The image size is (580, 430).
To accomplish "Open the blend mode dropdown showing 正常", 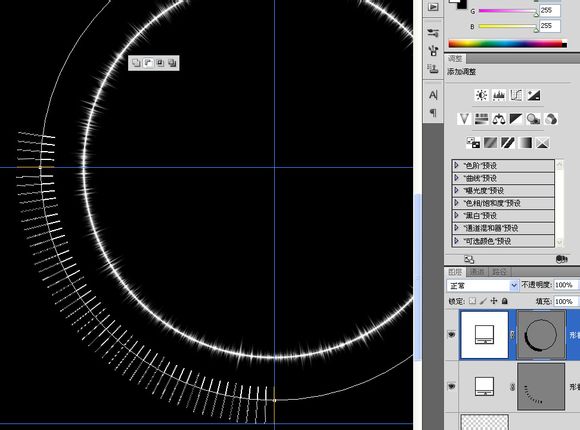I will (x=482, y=285).
